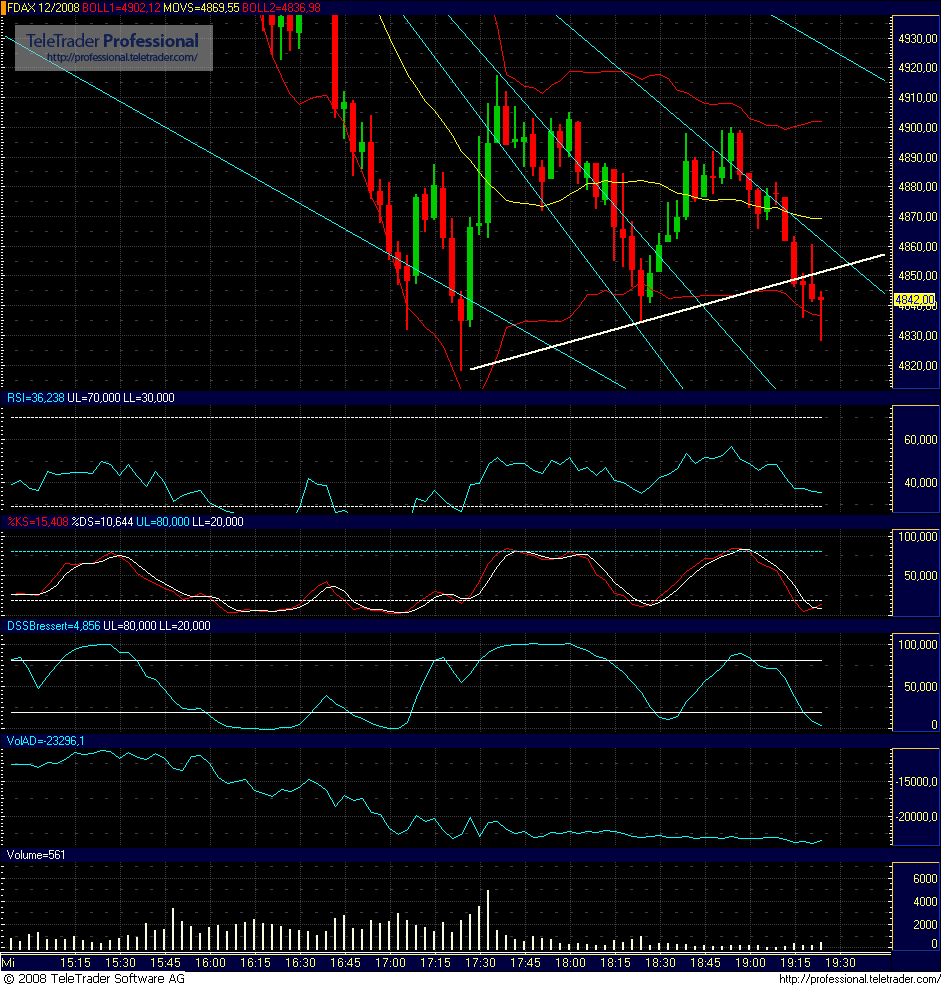Click the 16:00 time axis label
Image resolution: width=941 pixels, height=988 pixels.
(x=211, y=963)
